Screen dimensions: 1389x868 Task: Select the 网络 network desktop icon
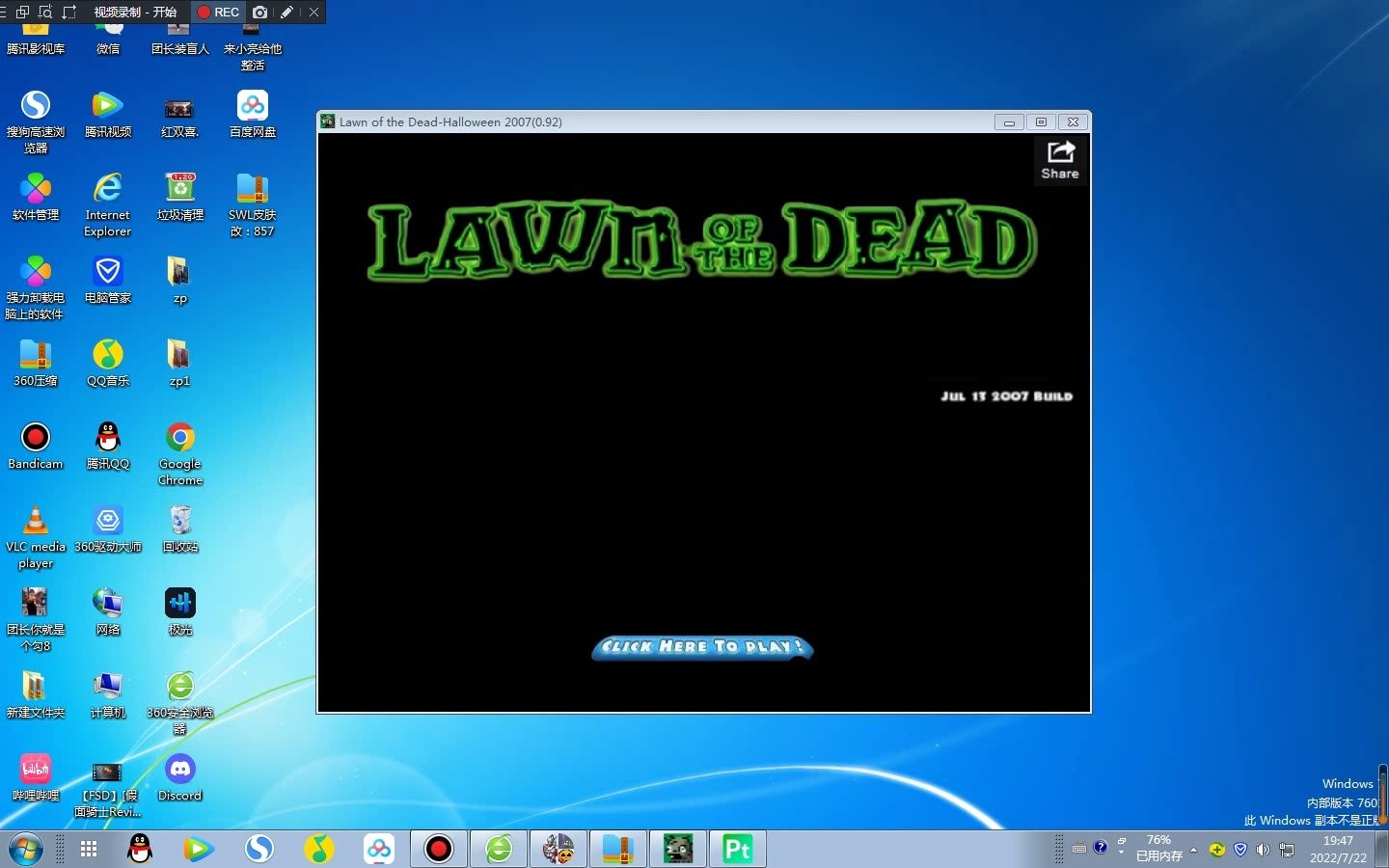click(x=108, y=611)
